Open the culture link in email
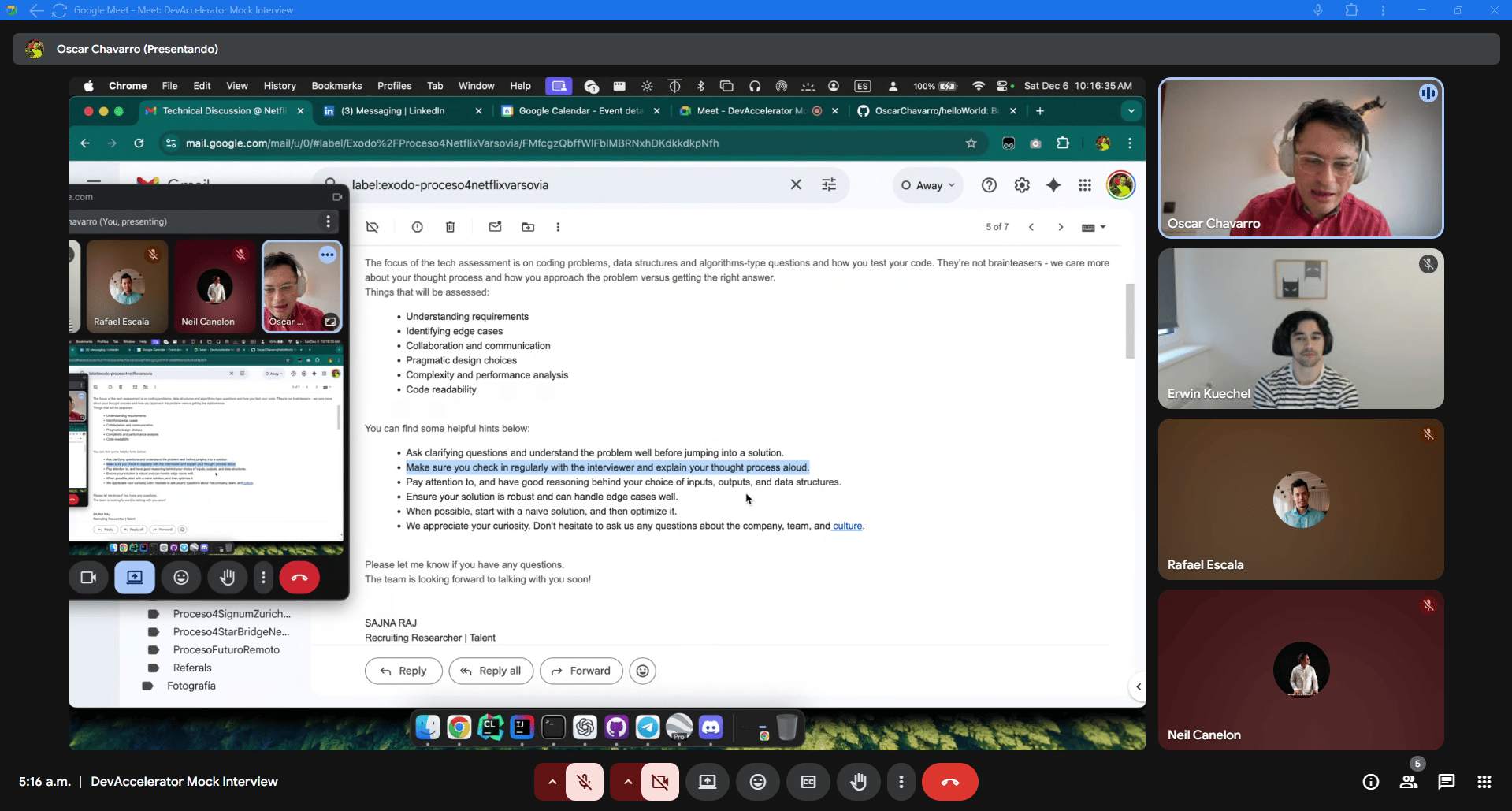The image size is (1512, 811). (x=847, y=526)
